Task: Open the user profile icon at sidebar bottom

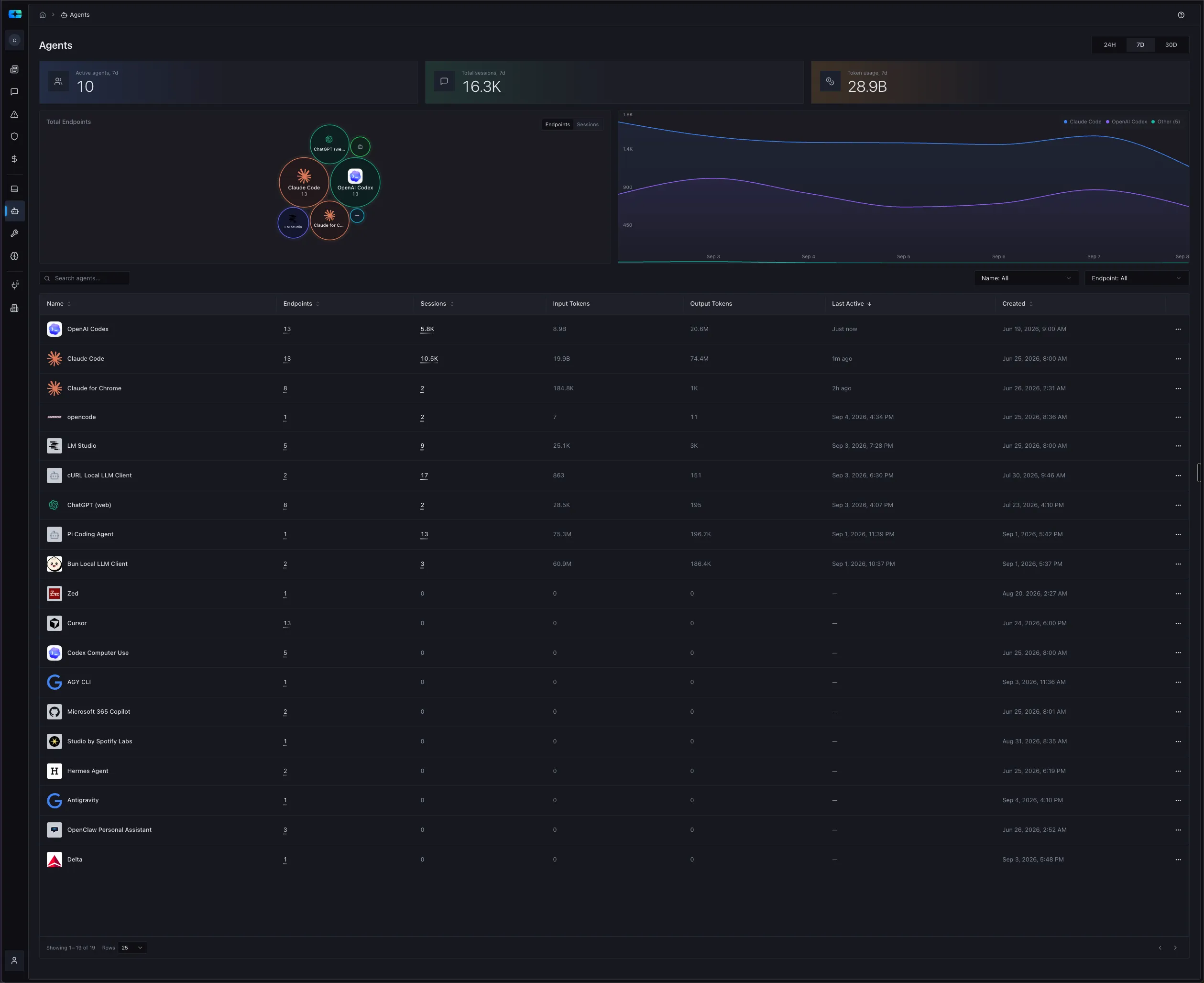Action: [x=15, y=961]
